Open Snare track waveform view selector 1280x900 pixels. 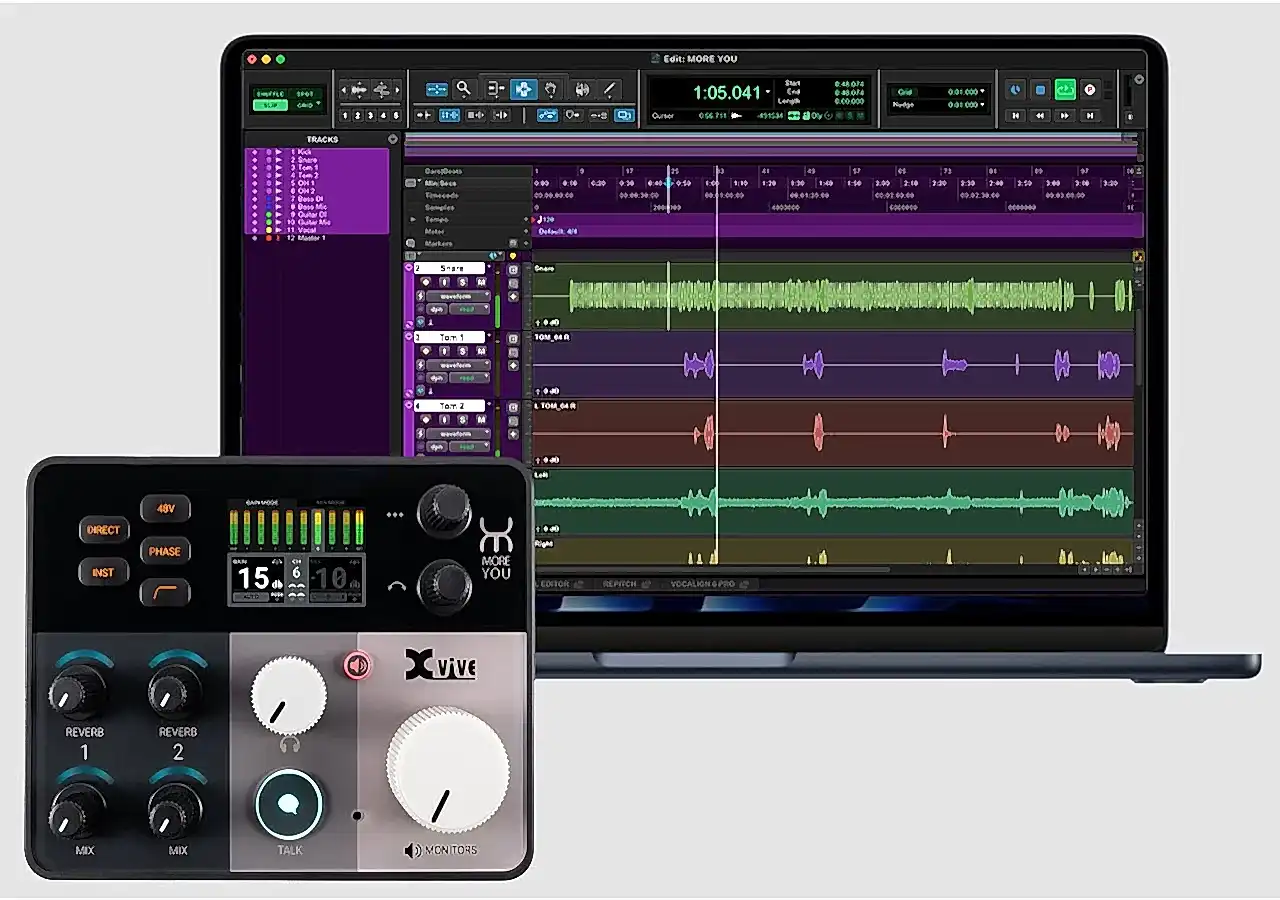pyautogui.click(x=458, y=296)
